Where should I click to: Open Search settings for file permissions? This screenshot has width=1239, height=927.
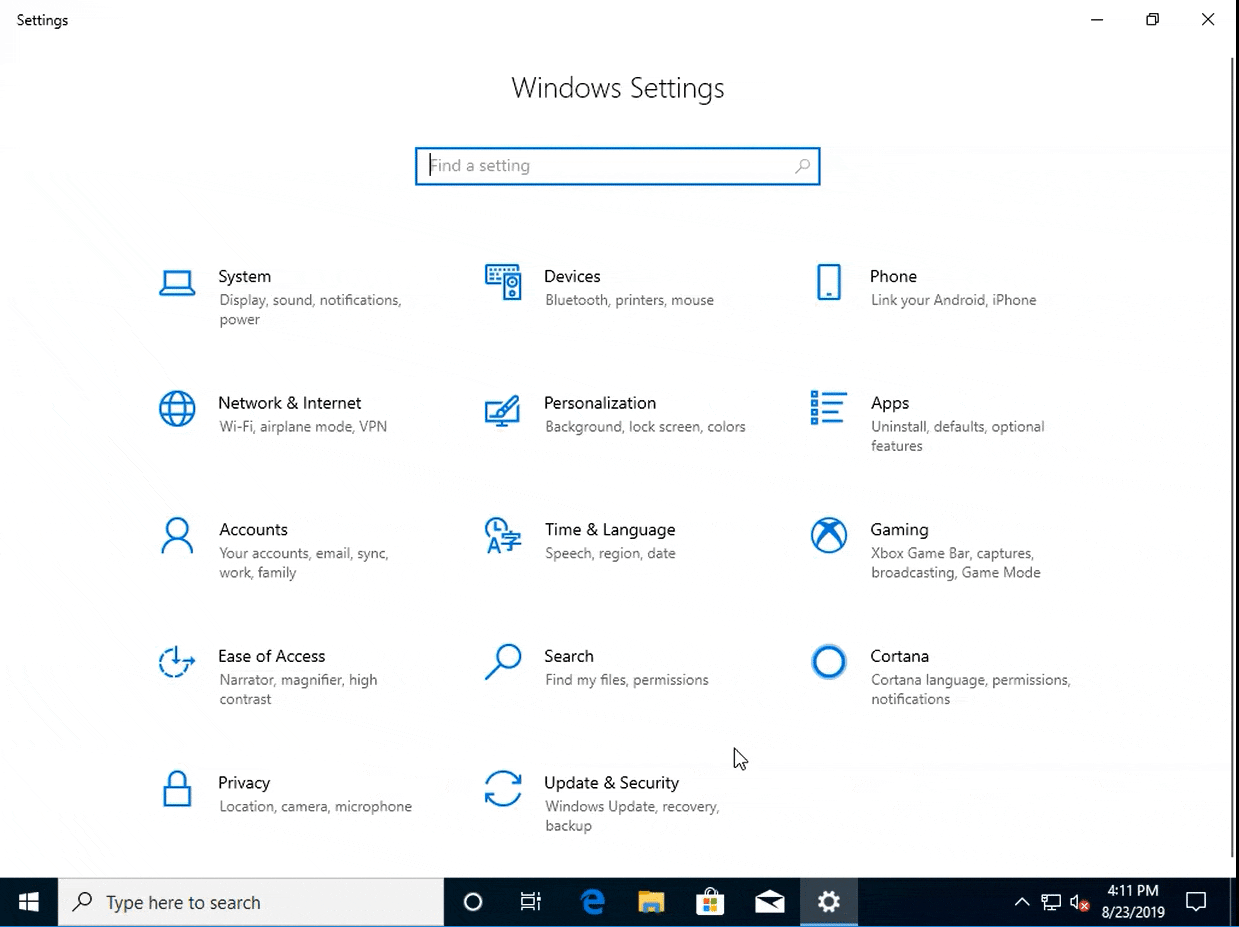570,657
